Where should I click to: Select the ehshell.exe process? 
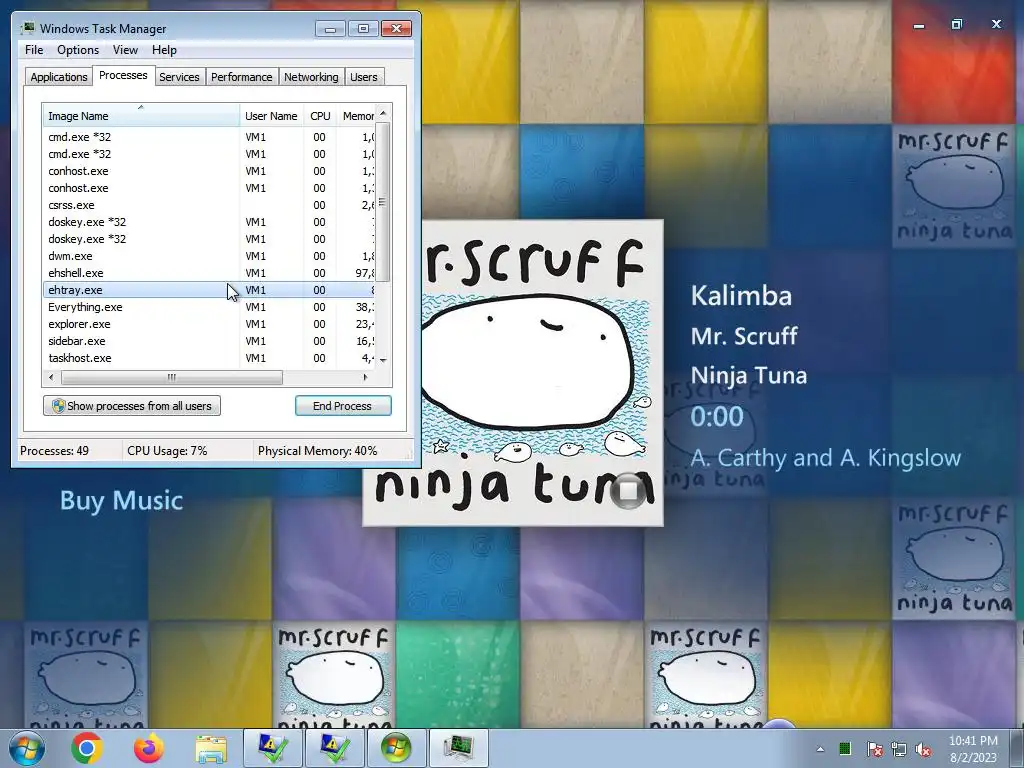[209, 273]
